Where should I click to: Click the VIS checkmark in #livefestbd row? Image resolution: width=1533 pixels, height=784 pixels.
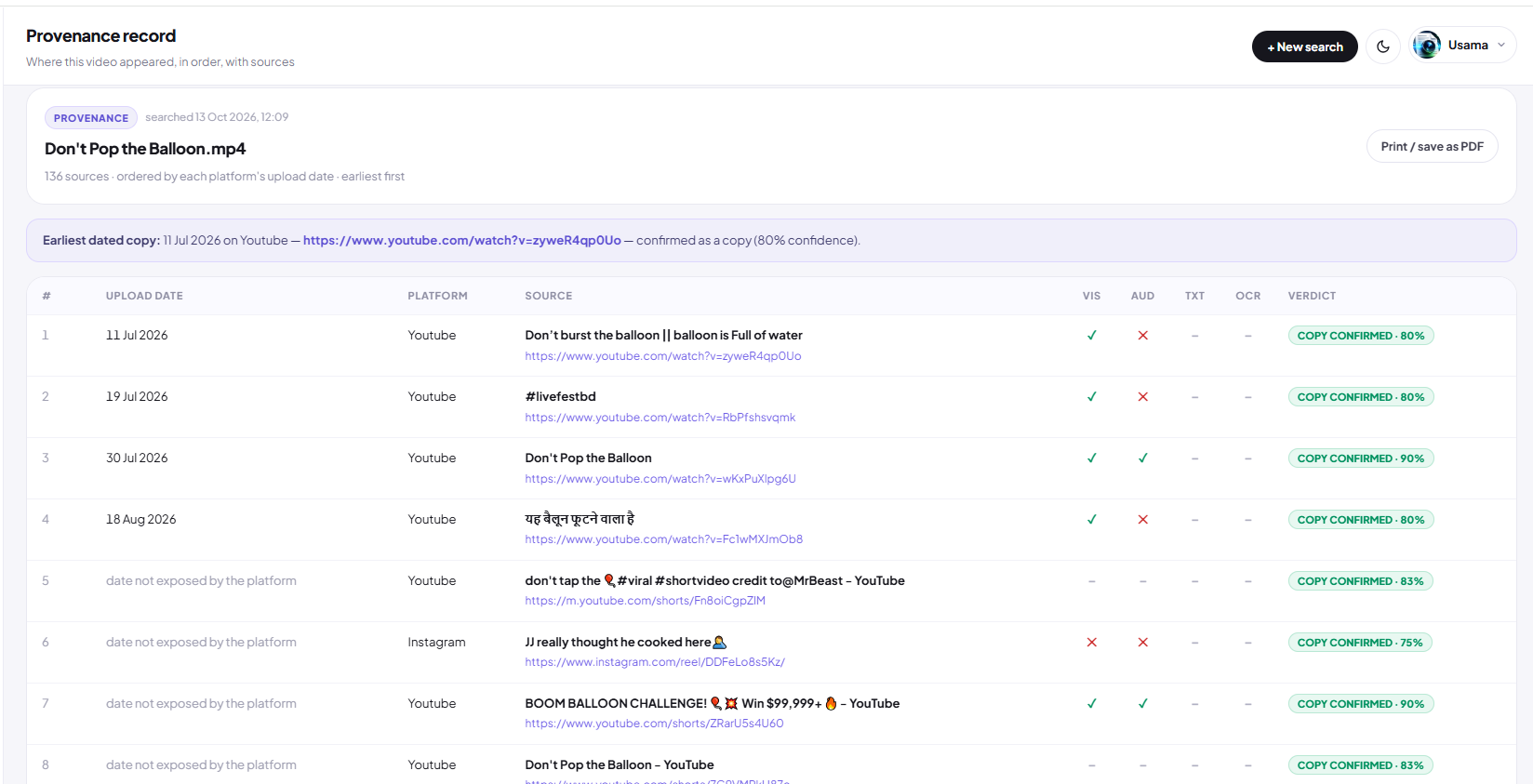1091,397
